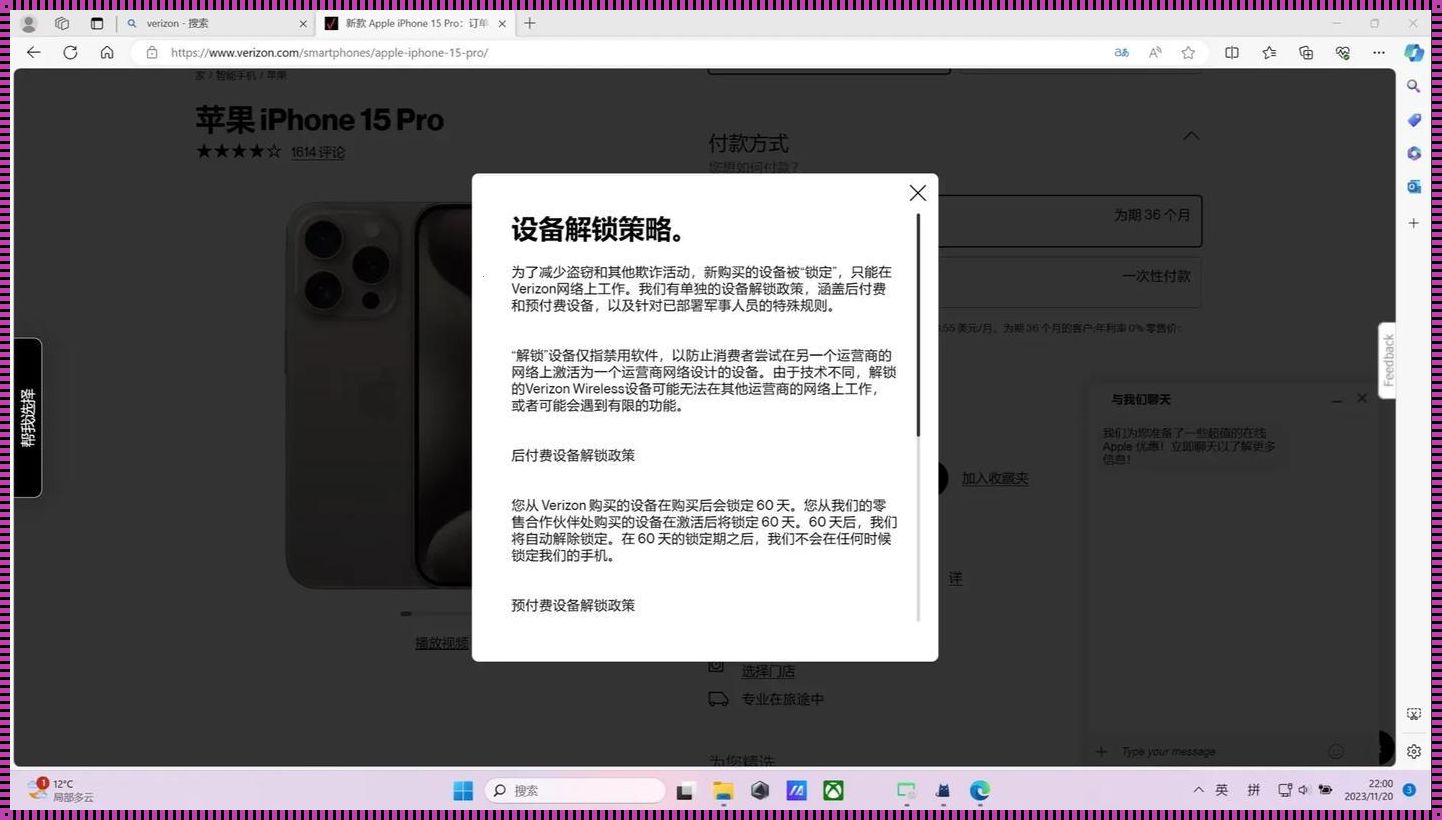Go back to the previous page
The width and height of the screenshot is (1442, 820).
click(x=33, y=52)
